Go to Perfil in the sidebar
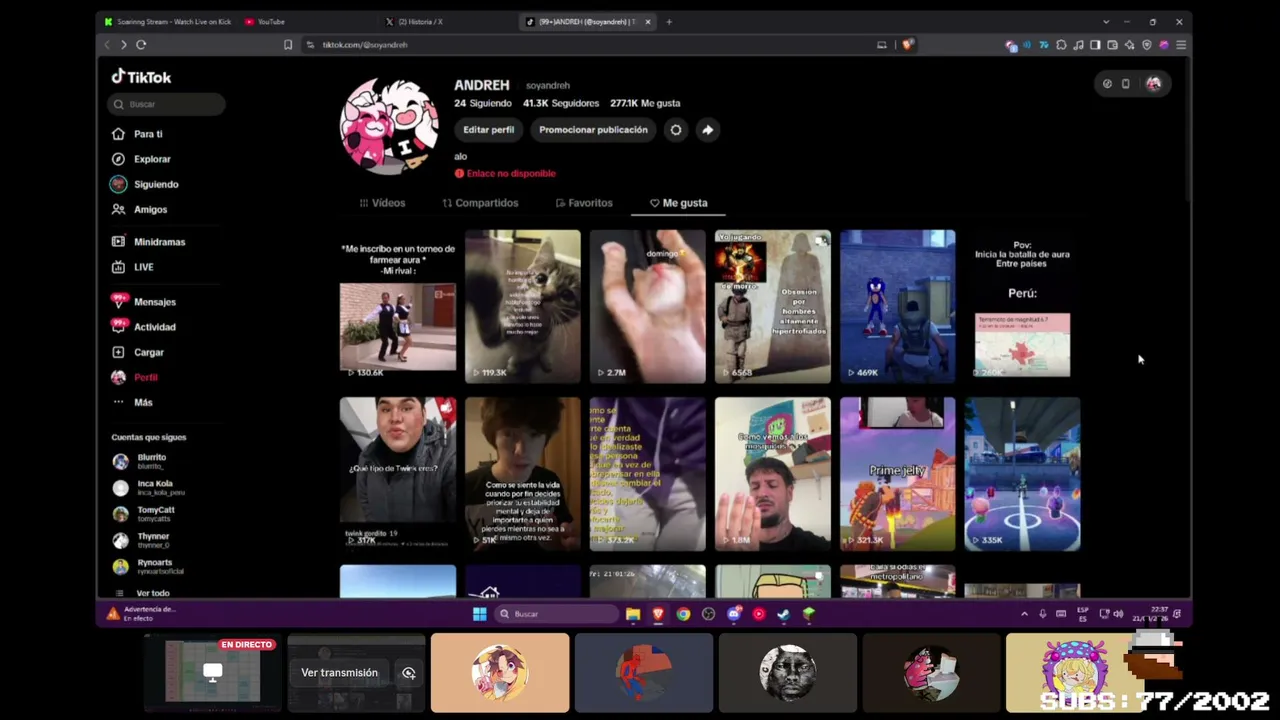The height and width of the screenshot is (720, 1280). click(x=135, y=377)
